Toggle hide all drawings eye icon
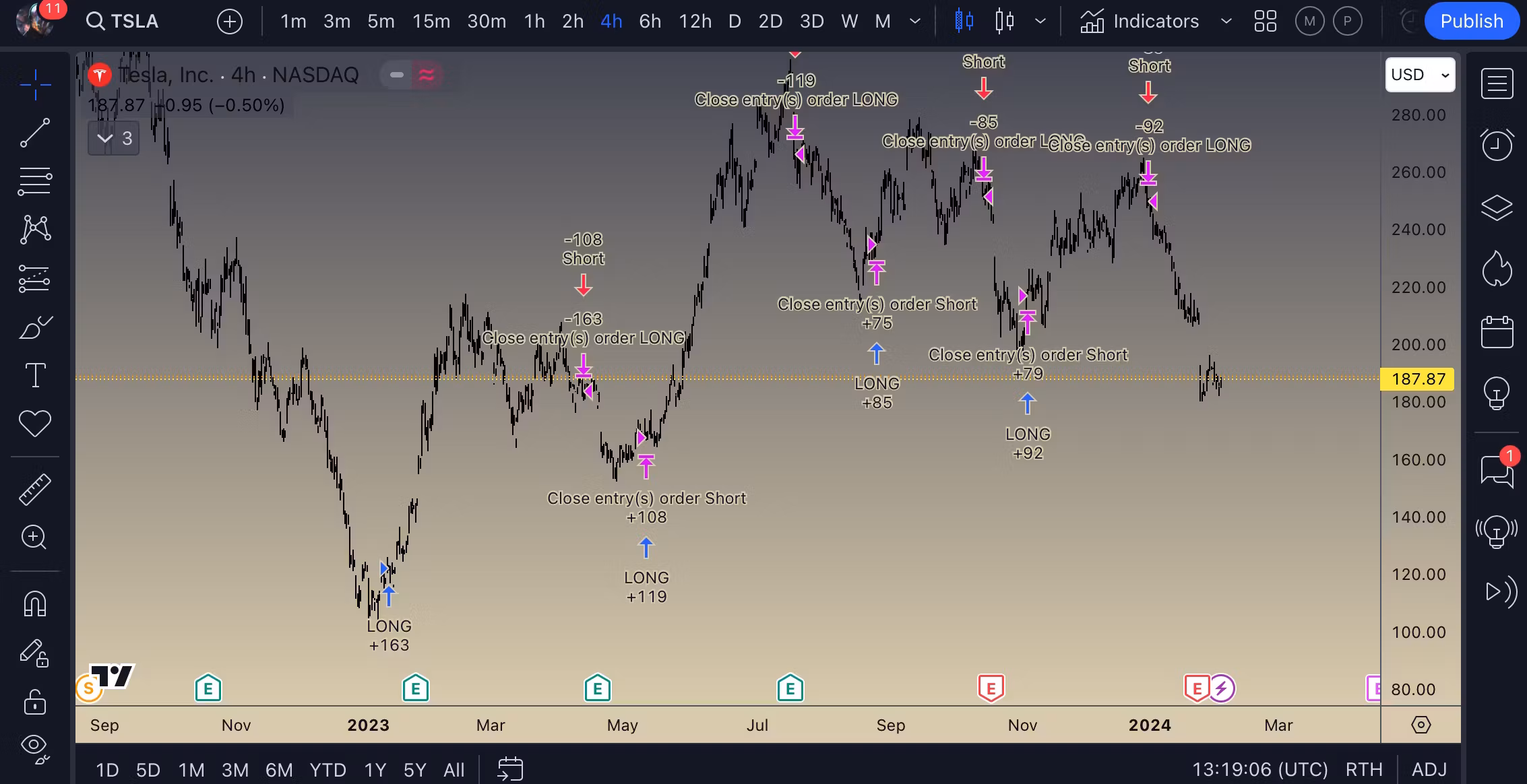Viewport: 1527px width, 784px height. pyautogui.click(x=34, y=746)
